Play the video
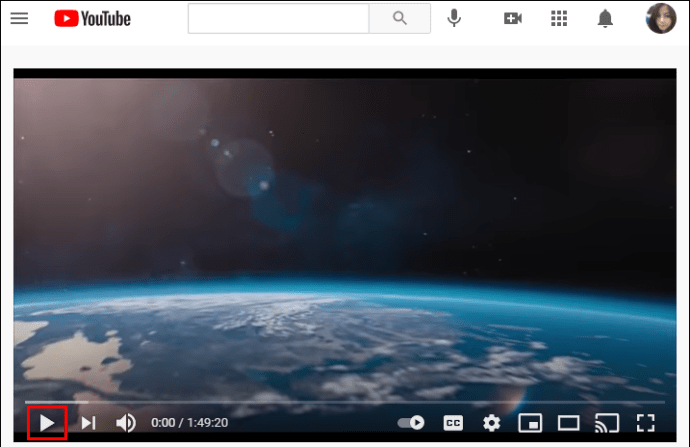Viewport: 690px width, 447px height. (47, 423)
